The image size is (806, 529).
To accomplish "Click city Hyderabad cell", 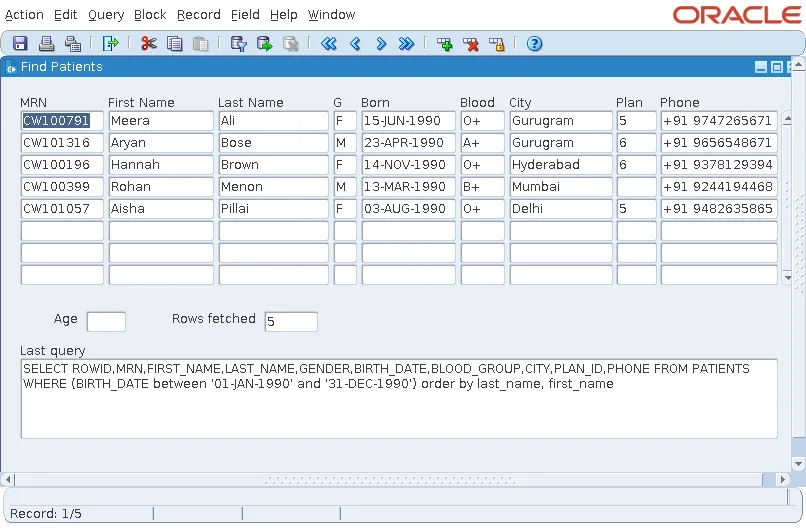I will 561,165.
